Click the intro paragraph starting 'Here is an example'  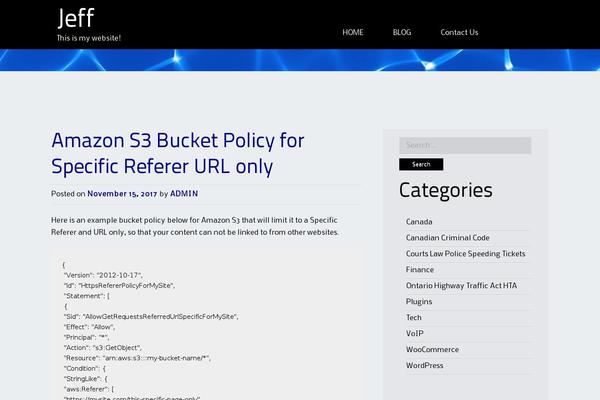(195, 226)
